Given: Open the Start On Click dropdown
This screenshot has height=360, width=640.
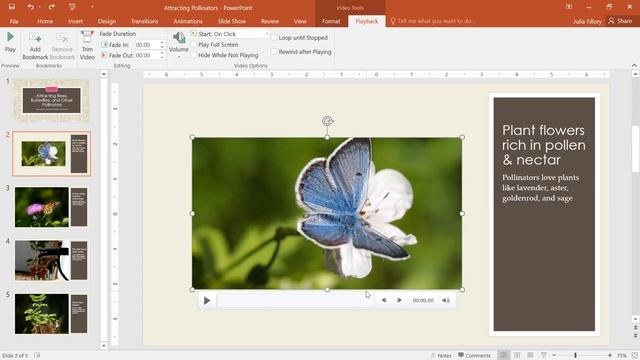Looking at the screenshot, I should click(x=267, y=34).
